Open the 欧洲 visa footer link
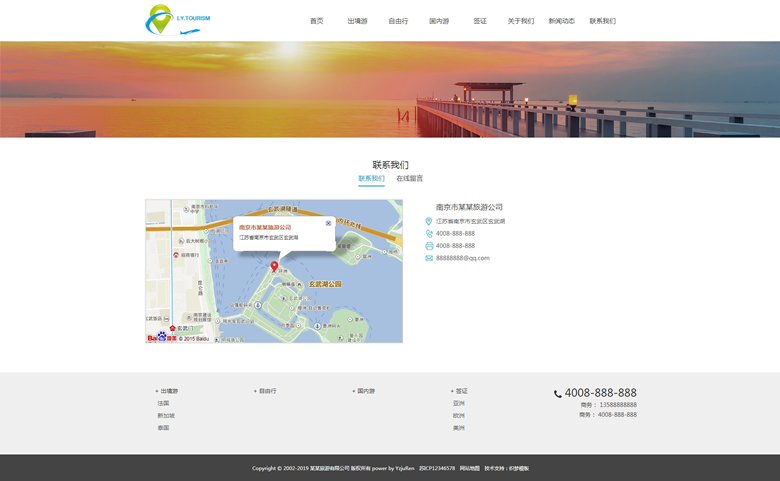The width and height of the screenshot is (780, 481). (458, 416)
